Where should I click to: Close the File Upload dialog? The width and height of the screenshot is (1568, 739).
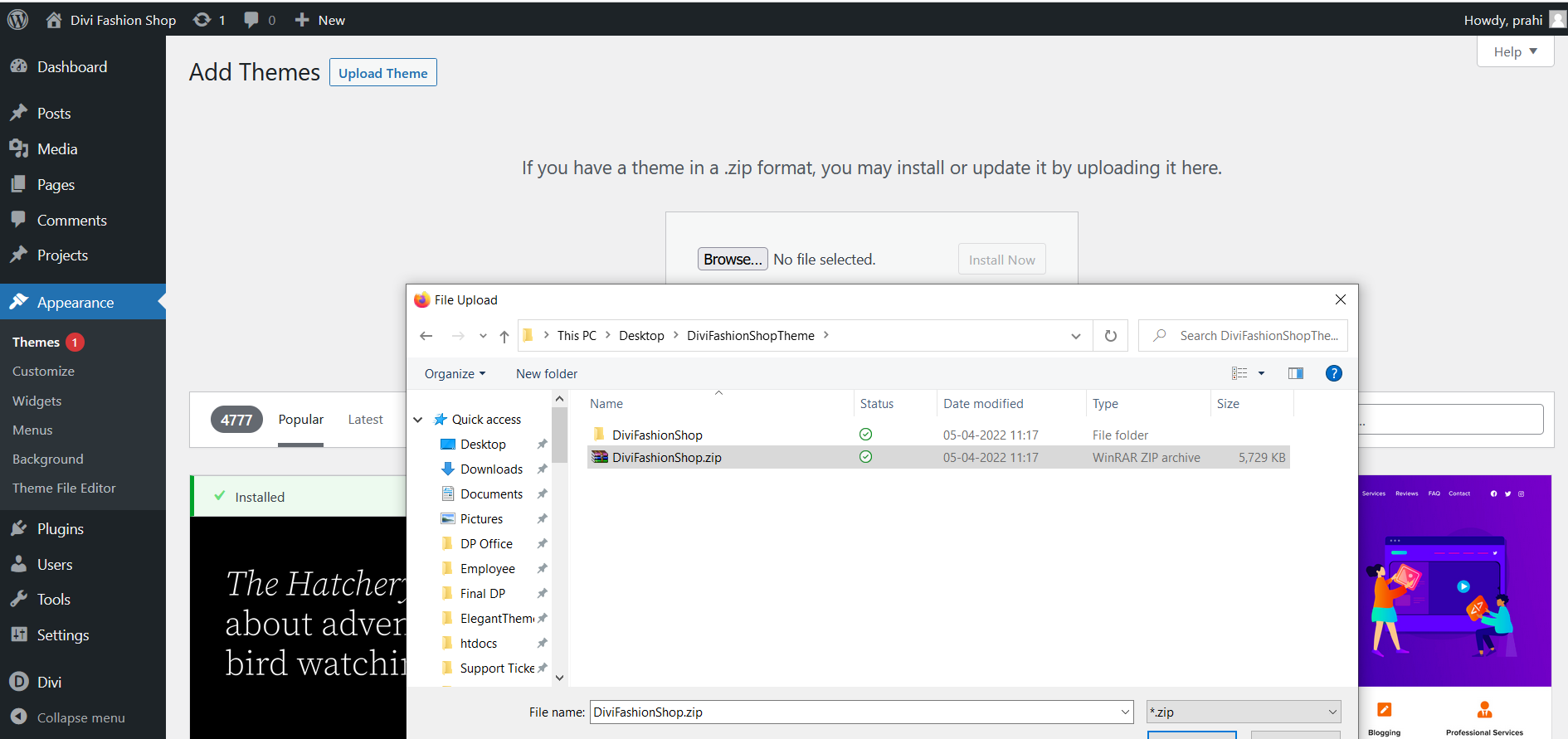pos(1341,299)
